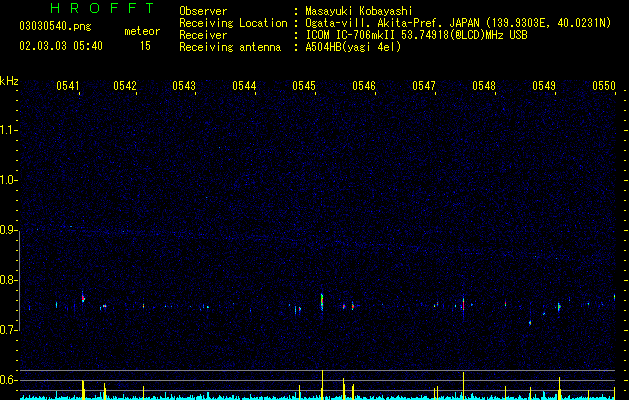
Task: Click the 0.6 kHz frequency label
Action: click(x=8, y=380)
